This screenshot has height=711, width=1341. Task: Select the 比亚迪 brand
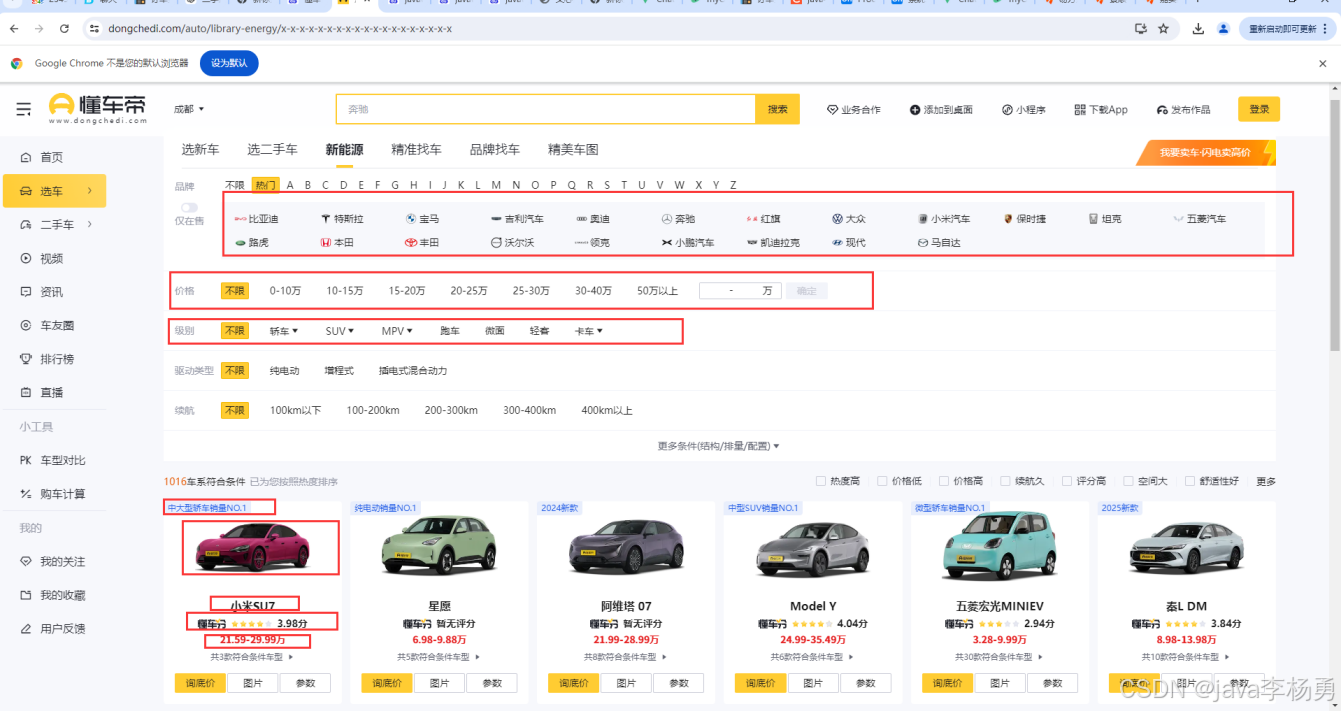point(257,219)
